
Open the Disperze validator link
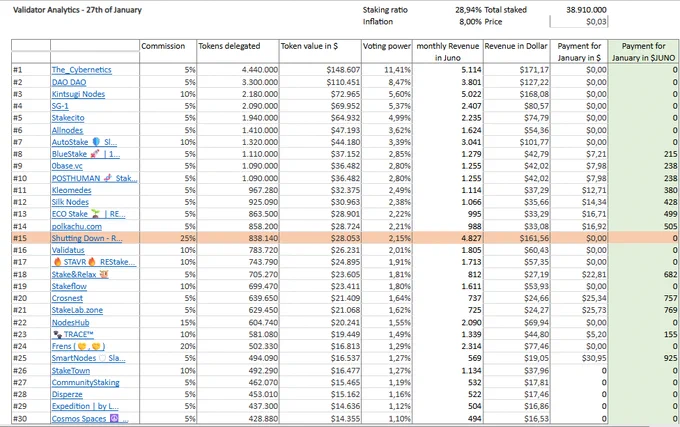click(67, 394)
